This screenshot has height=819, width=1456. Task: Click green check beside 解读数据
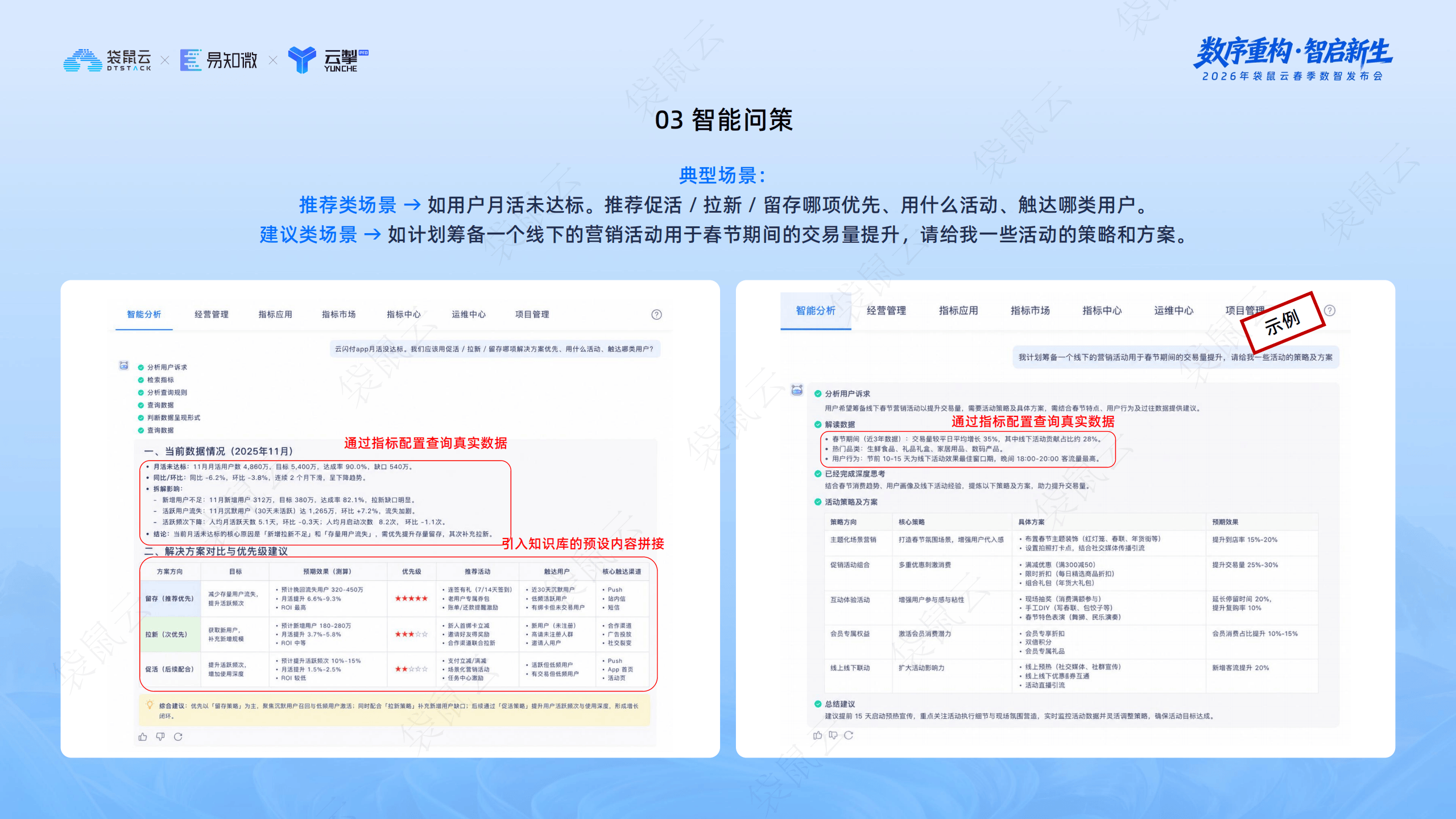(x=818, y=424)
